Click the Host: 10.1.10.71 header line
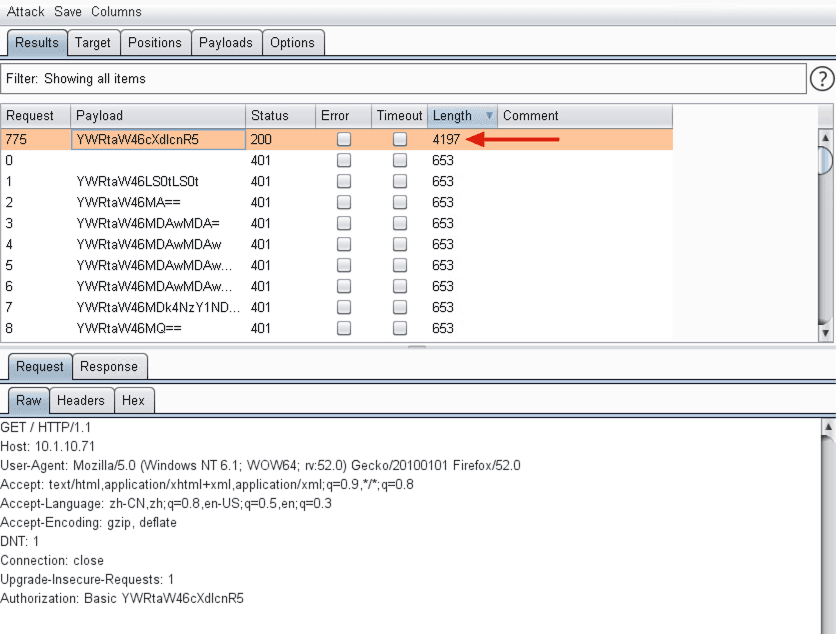 coord(47,446)
